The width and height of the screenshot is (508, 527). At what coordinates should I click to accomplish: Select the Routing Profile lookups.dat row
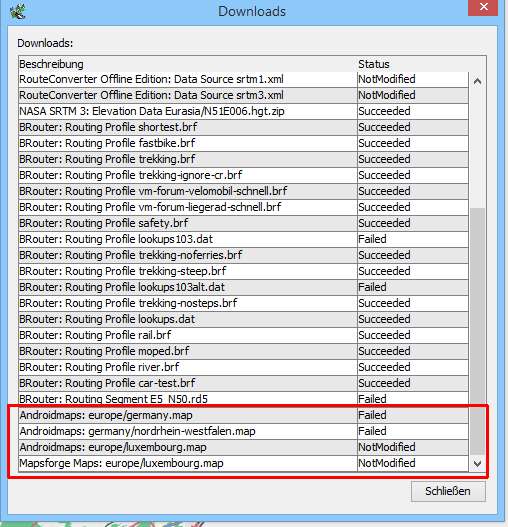pyautogui.click(x=243, y=319)
